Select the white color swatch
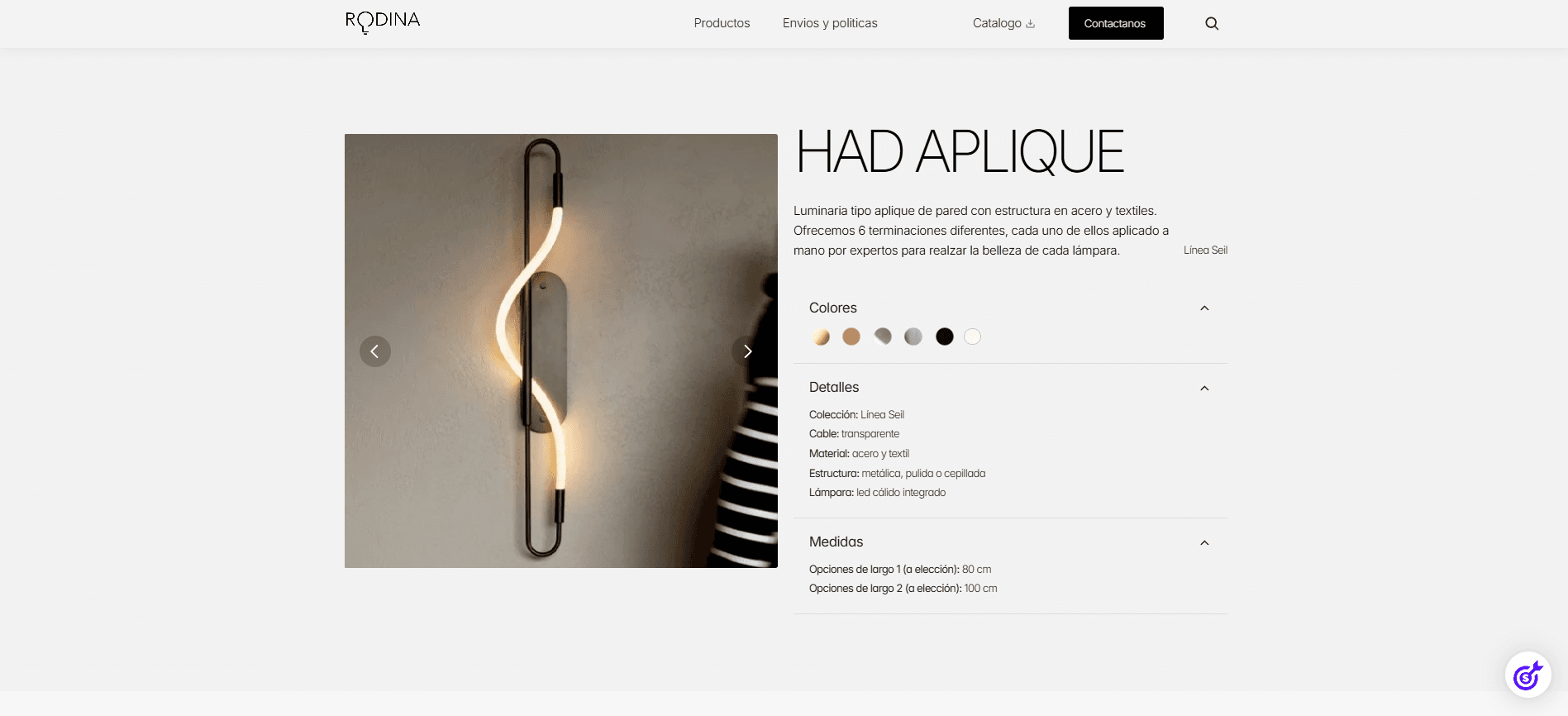The width and height of the screenshot is (1568, 716). [x=973, y=337]
